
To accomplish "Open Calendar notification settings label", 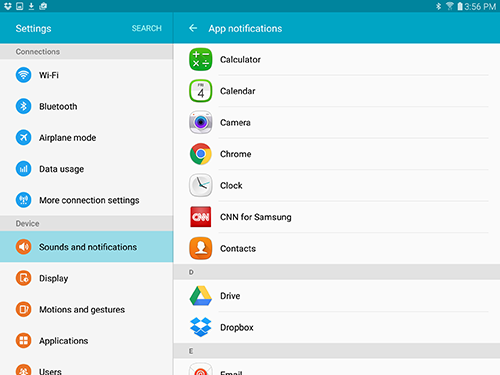I will click(237, 91).
